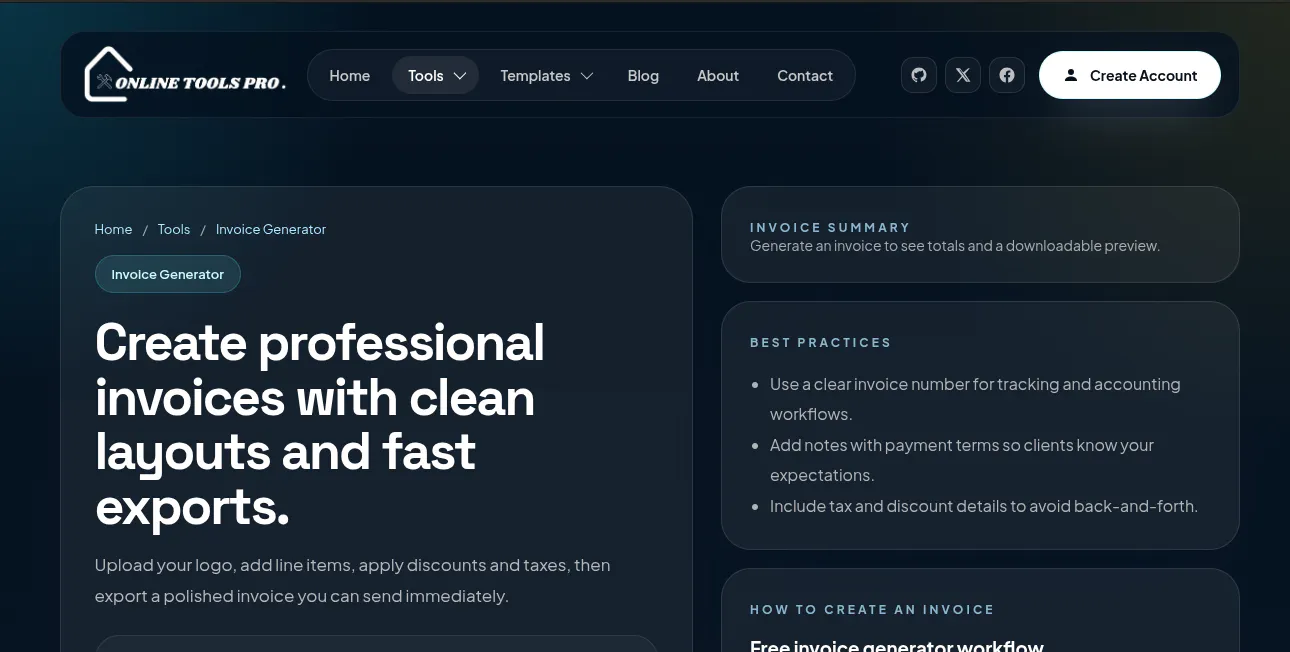Open the Blog nav item
The image size is (1290, 652).
pos(643,76)
